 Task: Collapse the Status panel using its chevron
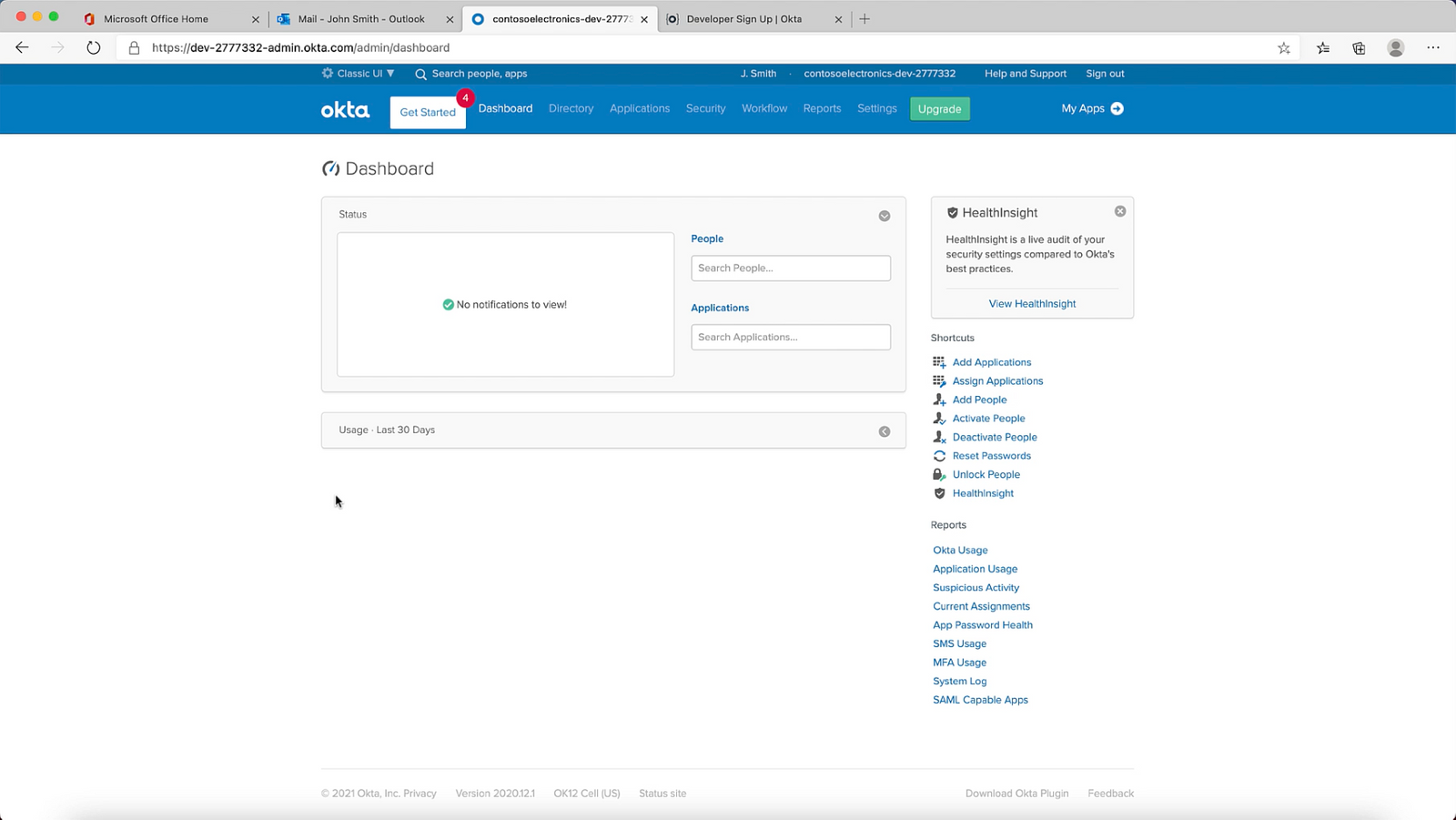(884, 216)
